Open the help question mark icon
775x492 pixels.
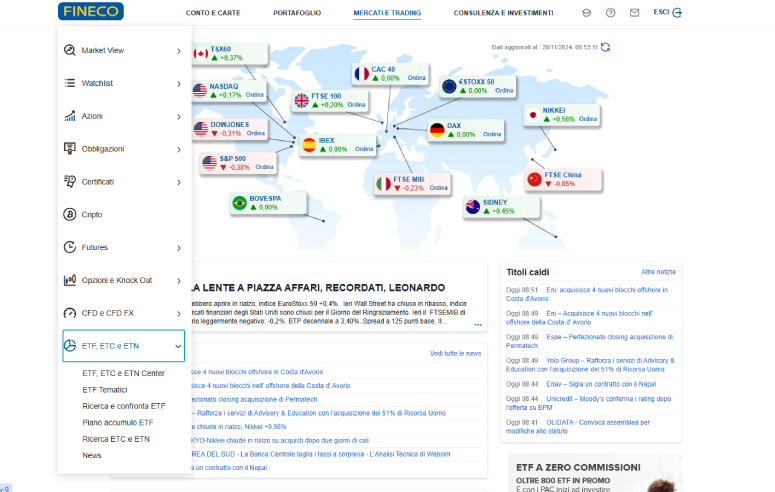[610, 13]
